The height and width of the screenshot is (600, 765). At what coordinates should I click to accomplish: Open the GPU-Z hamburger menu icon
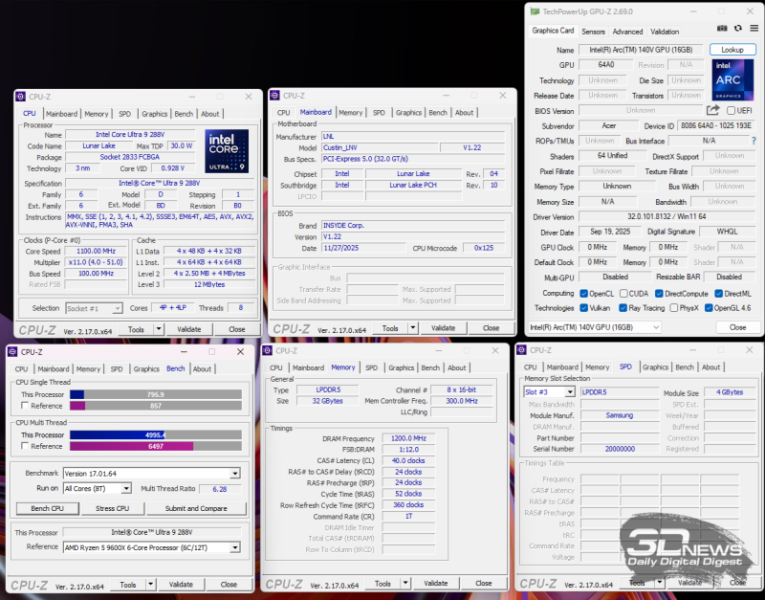(x=754, y=28)
